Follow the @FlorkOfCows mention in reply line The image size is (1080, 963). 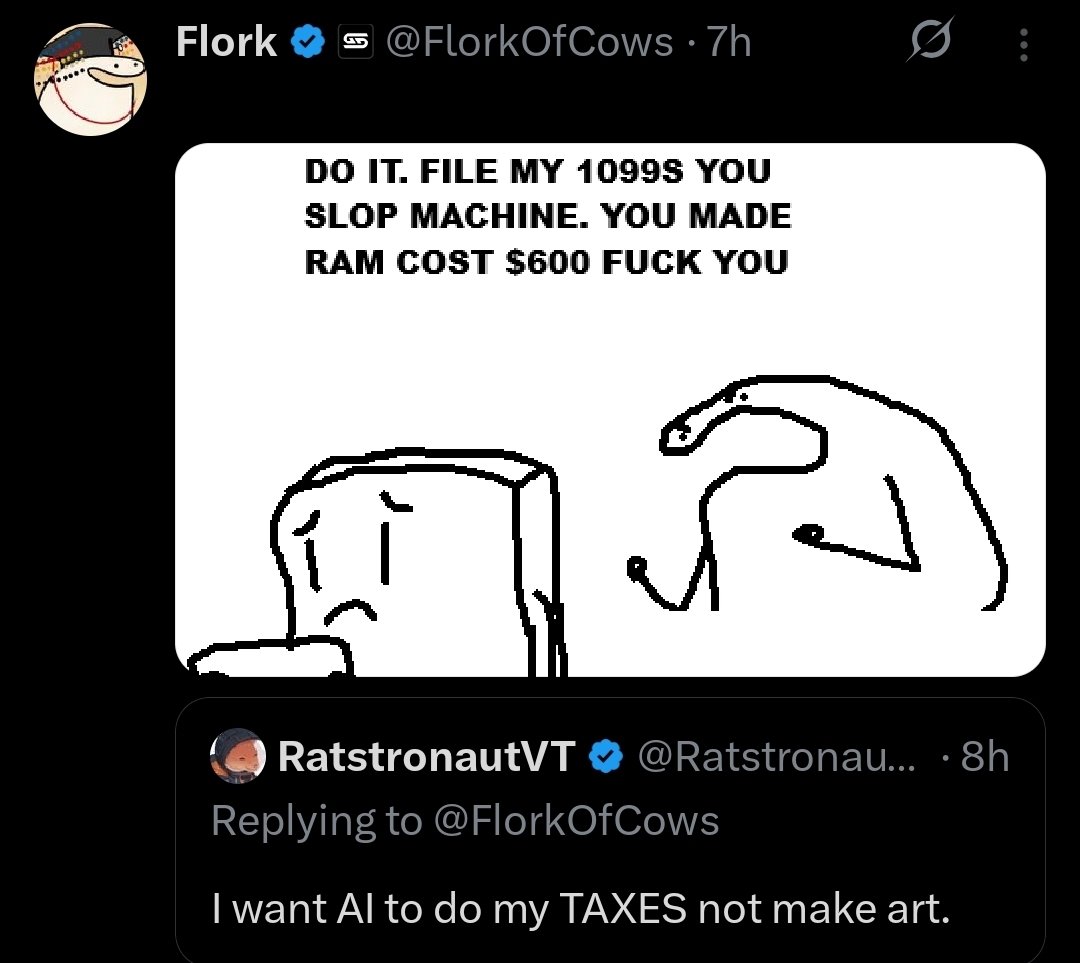(x=576, y=821)
